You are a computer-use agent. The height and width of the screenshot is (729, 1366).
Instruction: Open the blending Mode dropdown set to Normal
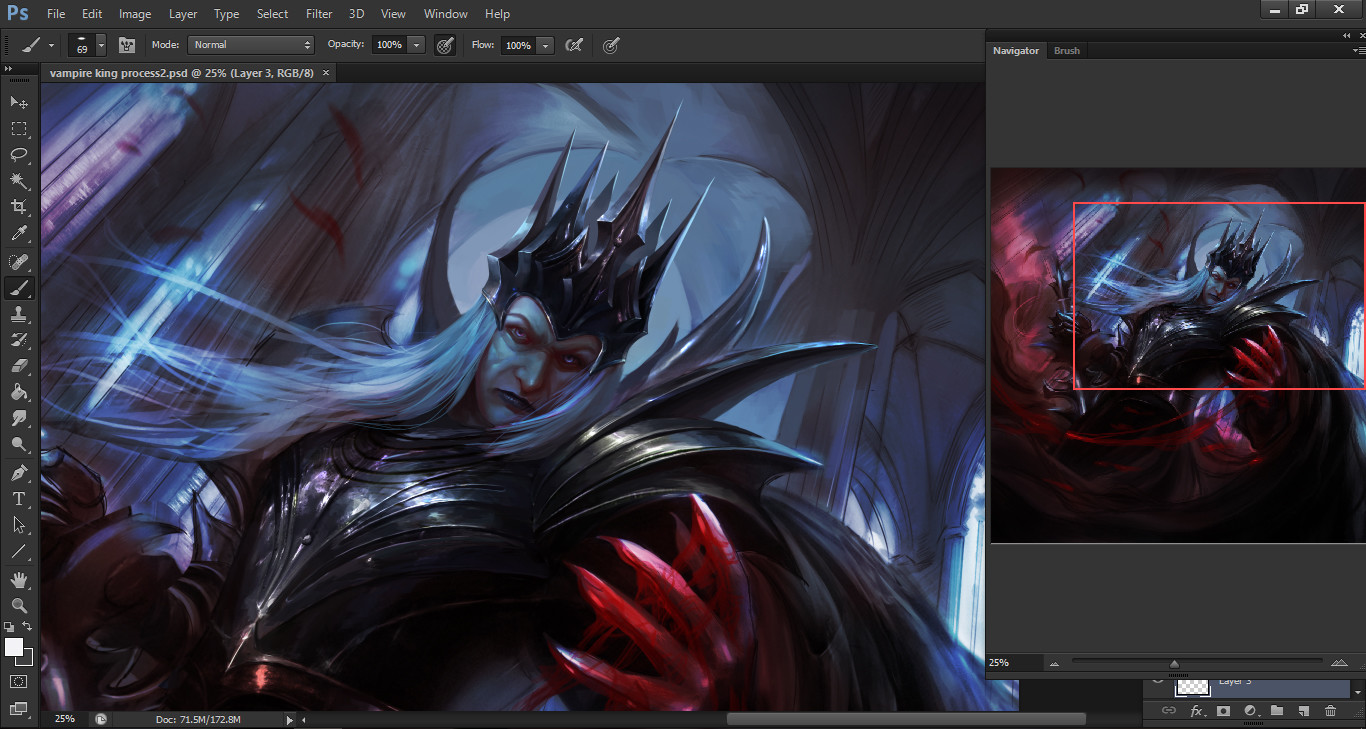tap(251, 45)
